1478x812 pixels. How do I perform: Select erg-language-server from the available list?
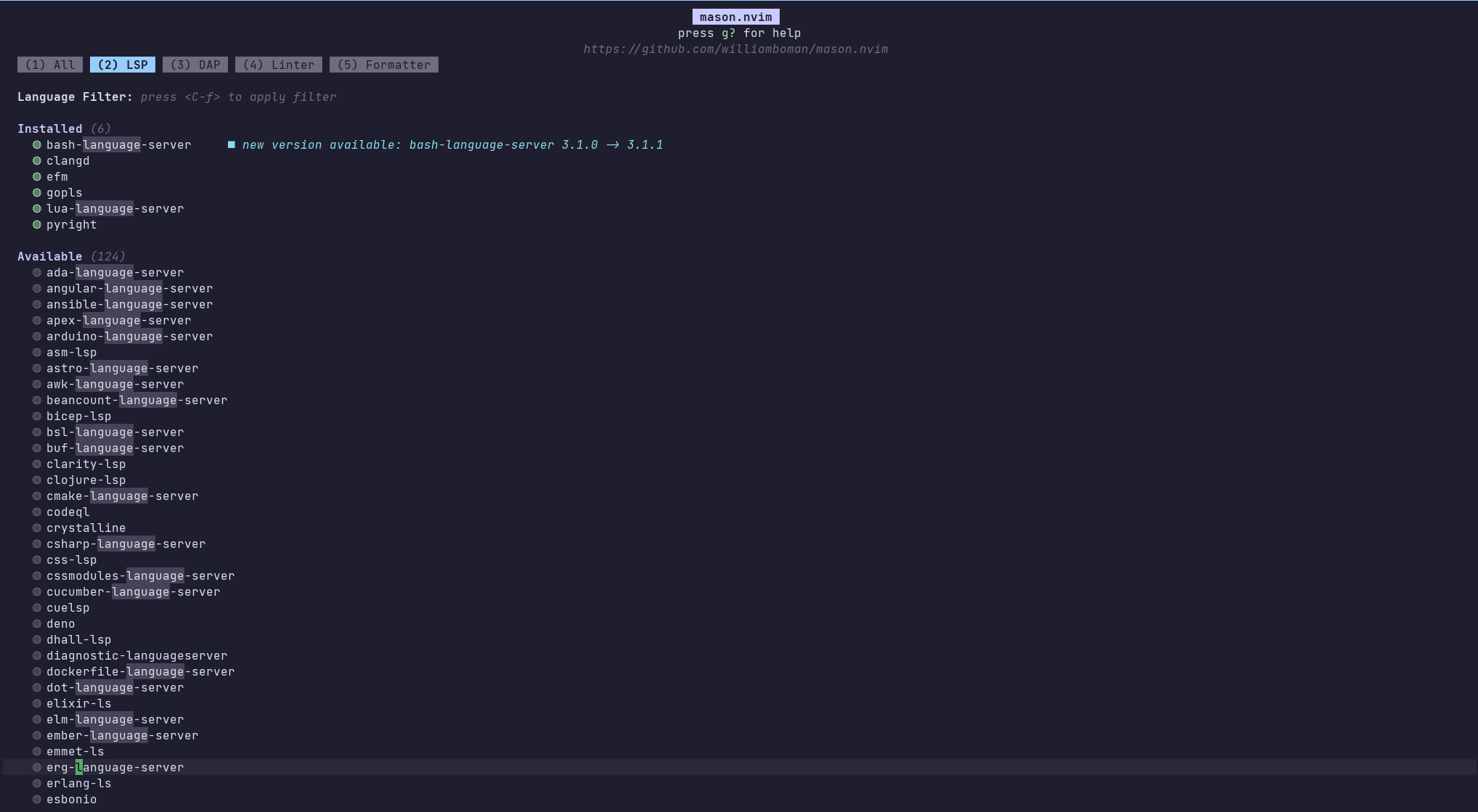(x=115, y=767)
